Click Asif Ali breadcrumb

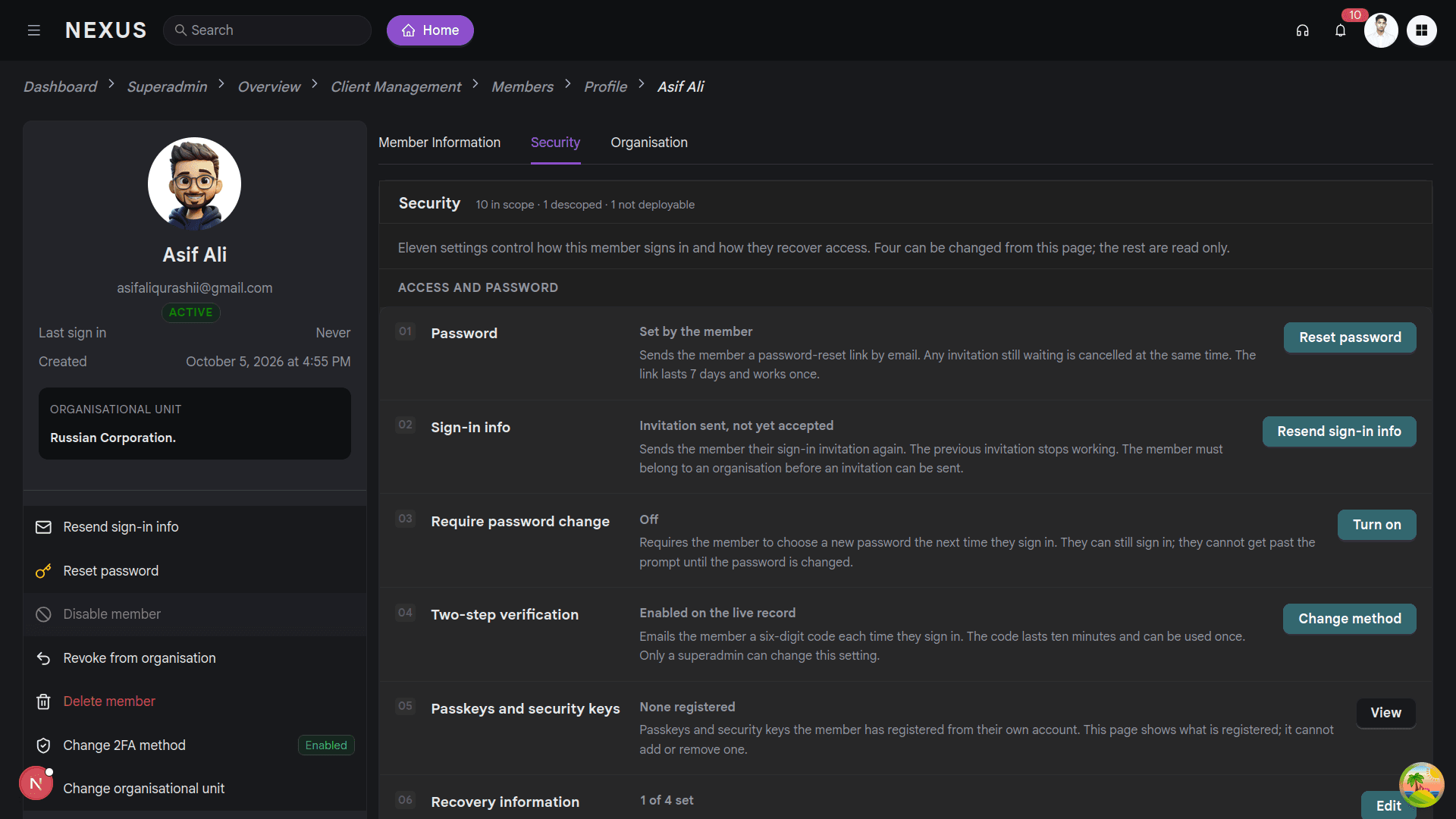tap(680, 86)
